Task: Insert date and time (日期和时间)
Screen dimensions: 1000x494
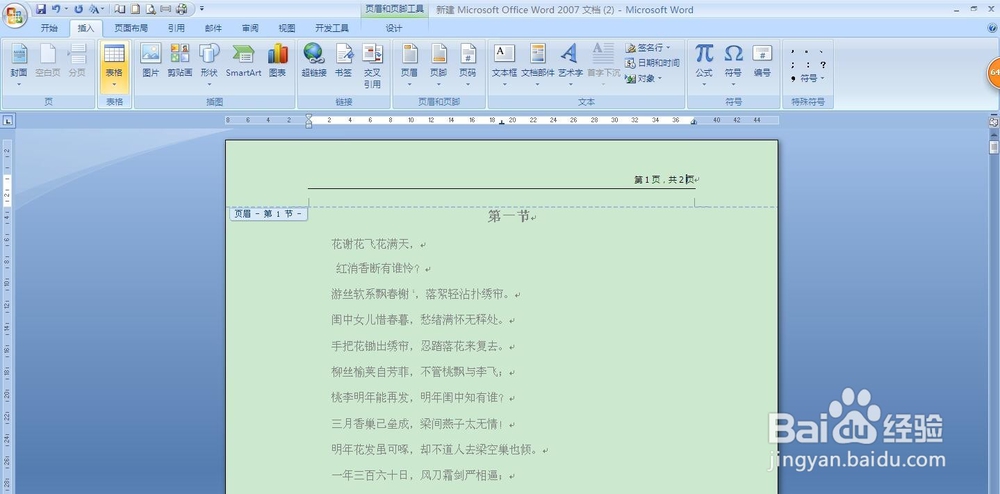Action: point(652,63)
